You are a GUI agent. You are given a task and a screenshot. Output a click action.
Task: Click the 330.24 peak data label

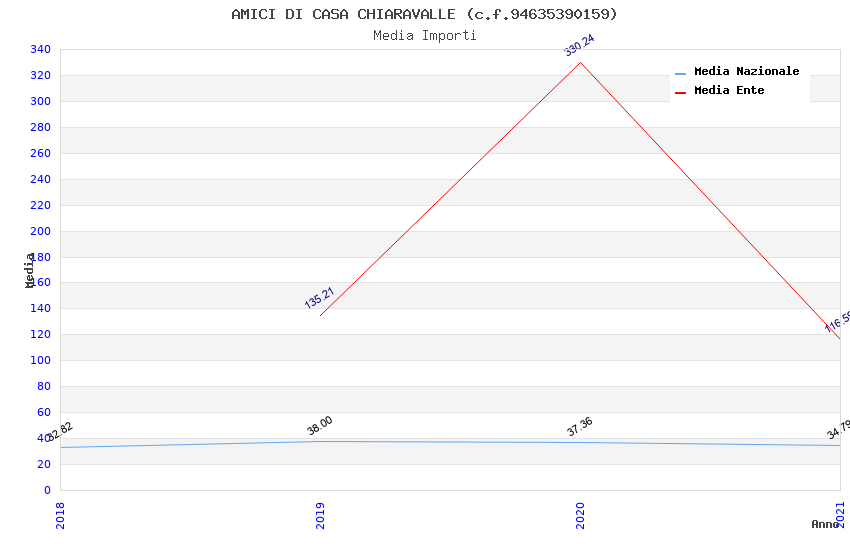point(579,45)
